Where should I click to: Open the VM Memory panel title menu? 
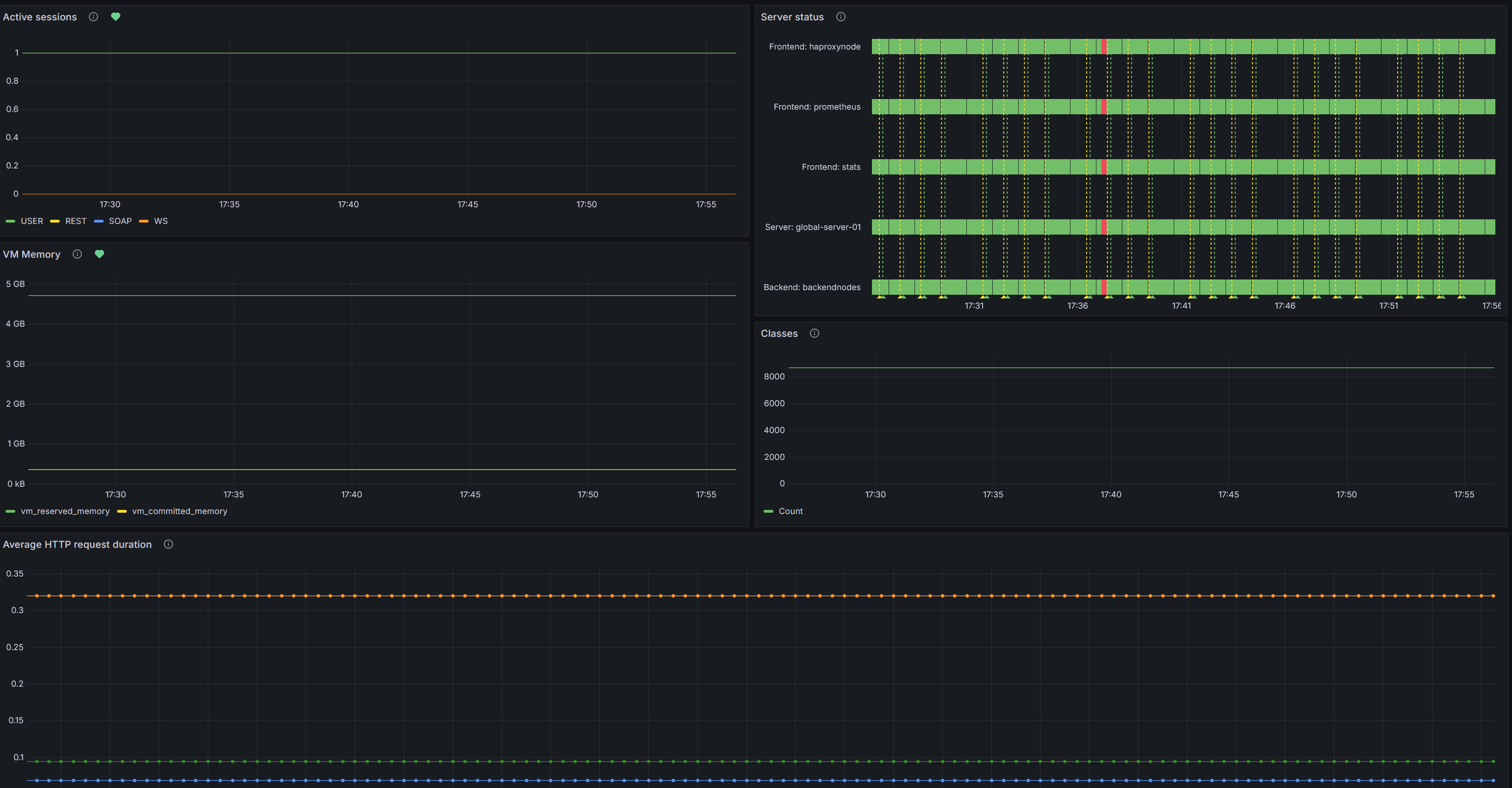tap(32, 254)
